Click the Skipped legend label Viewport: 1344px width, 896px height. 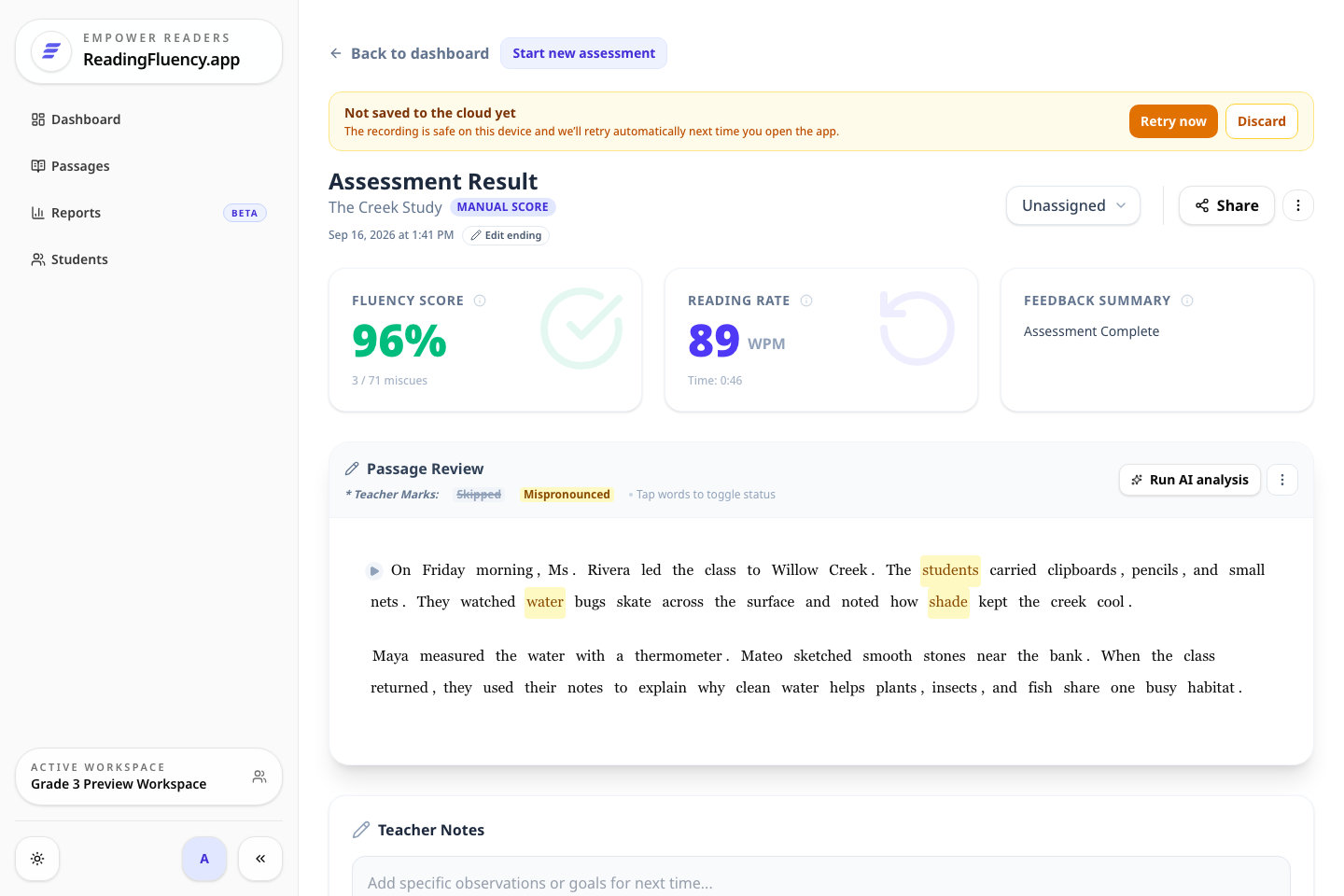click(x=479, y=495)
